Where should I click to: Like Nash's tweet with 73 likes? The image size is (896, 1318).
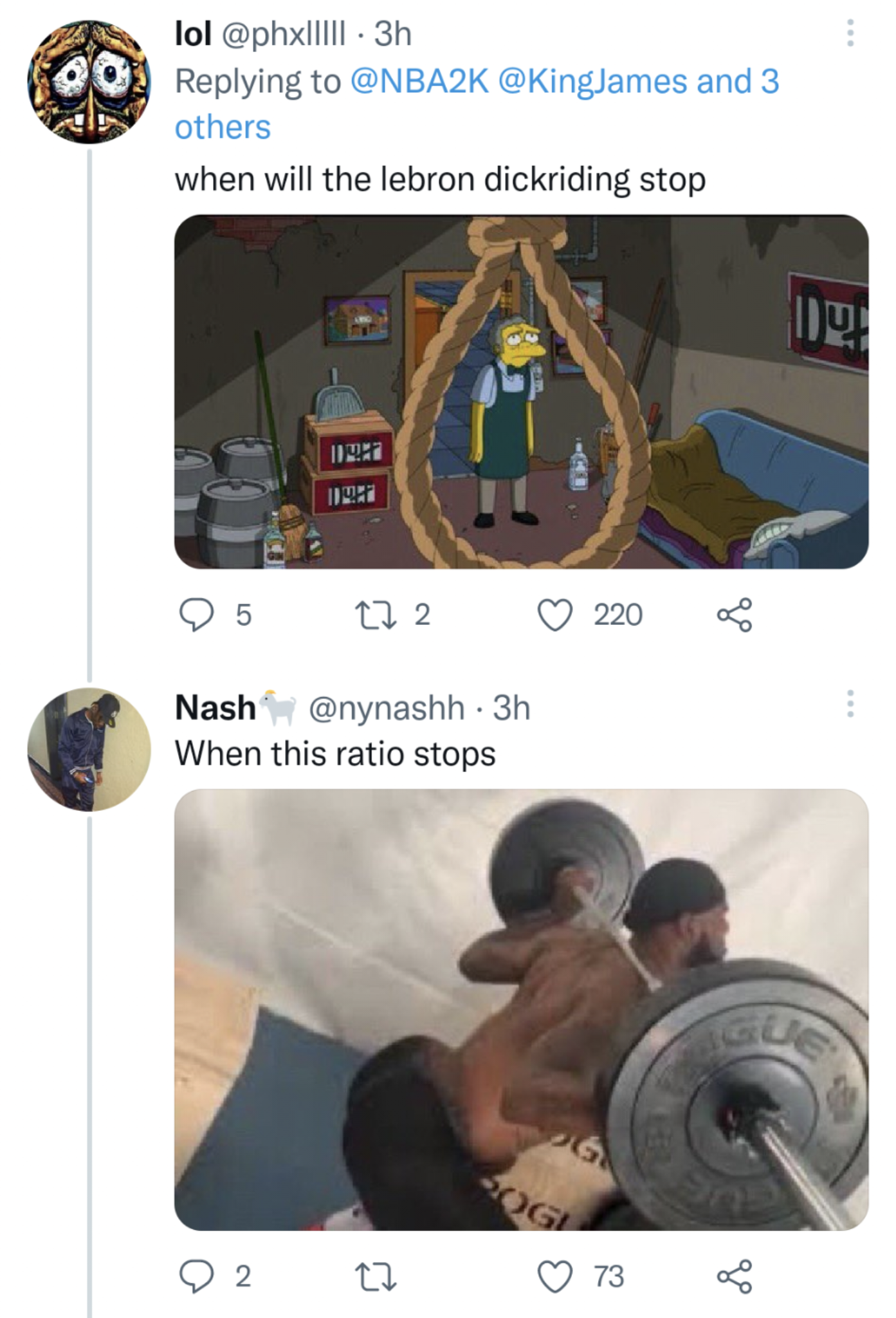click(554, 1276)
